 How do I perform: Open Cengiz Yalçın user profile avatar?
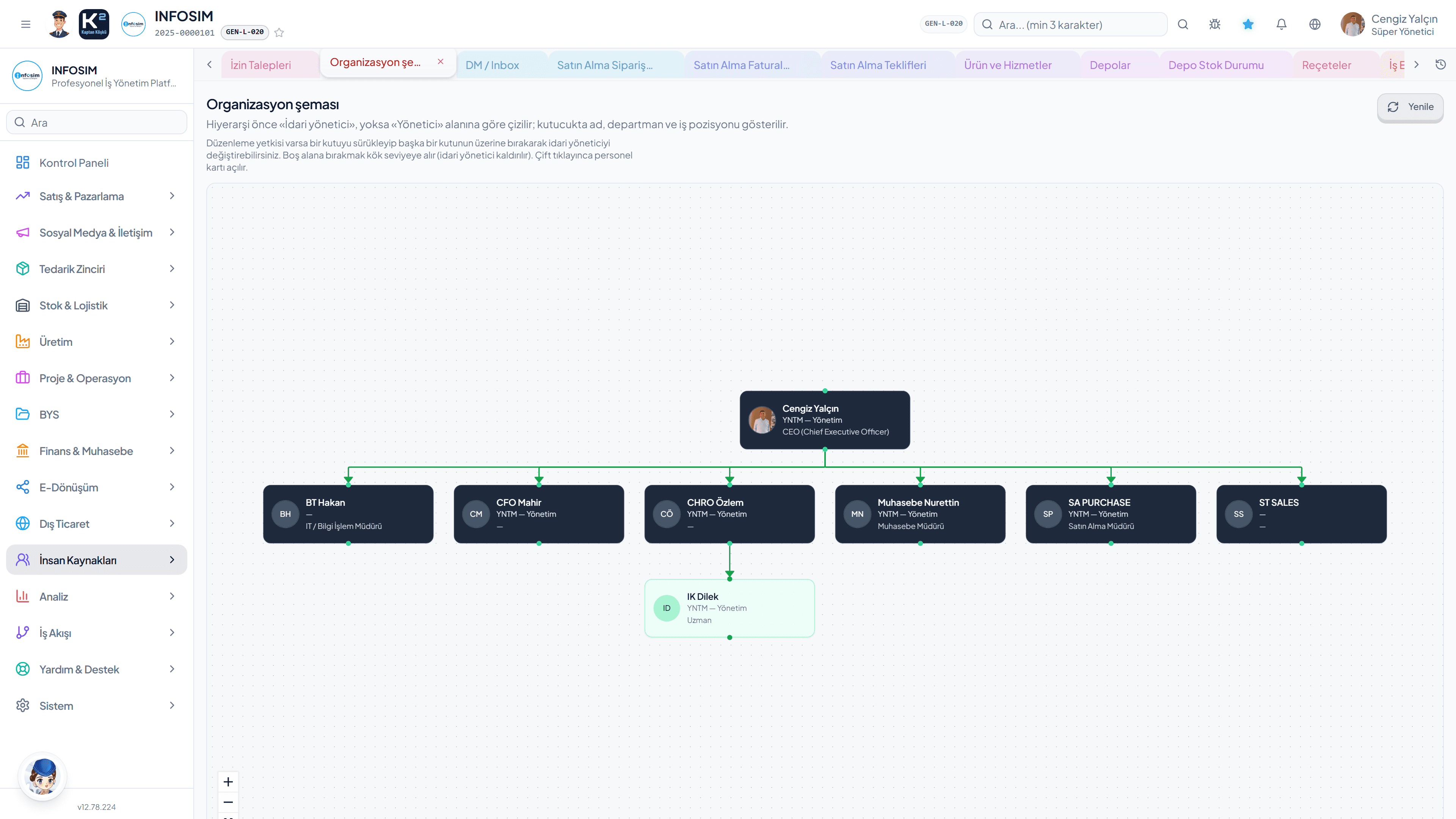1352,24
